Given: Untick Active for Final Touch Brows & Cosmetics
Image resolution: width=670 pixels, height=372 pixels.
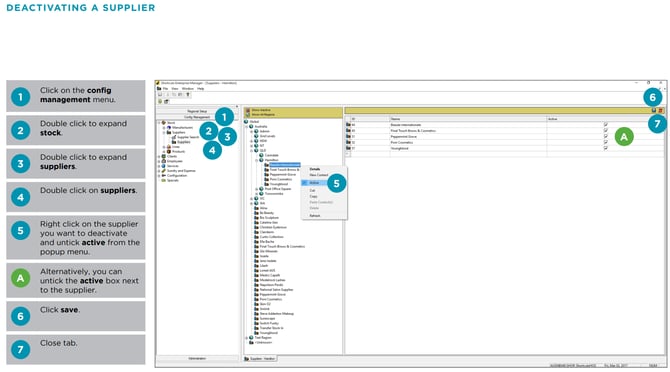Looking at the screenshot, I should (605, 131).
